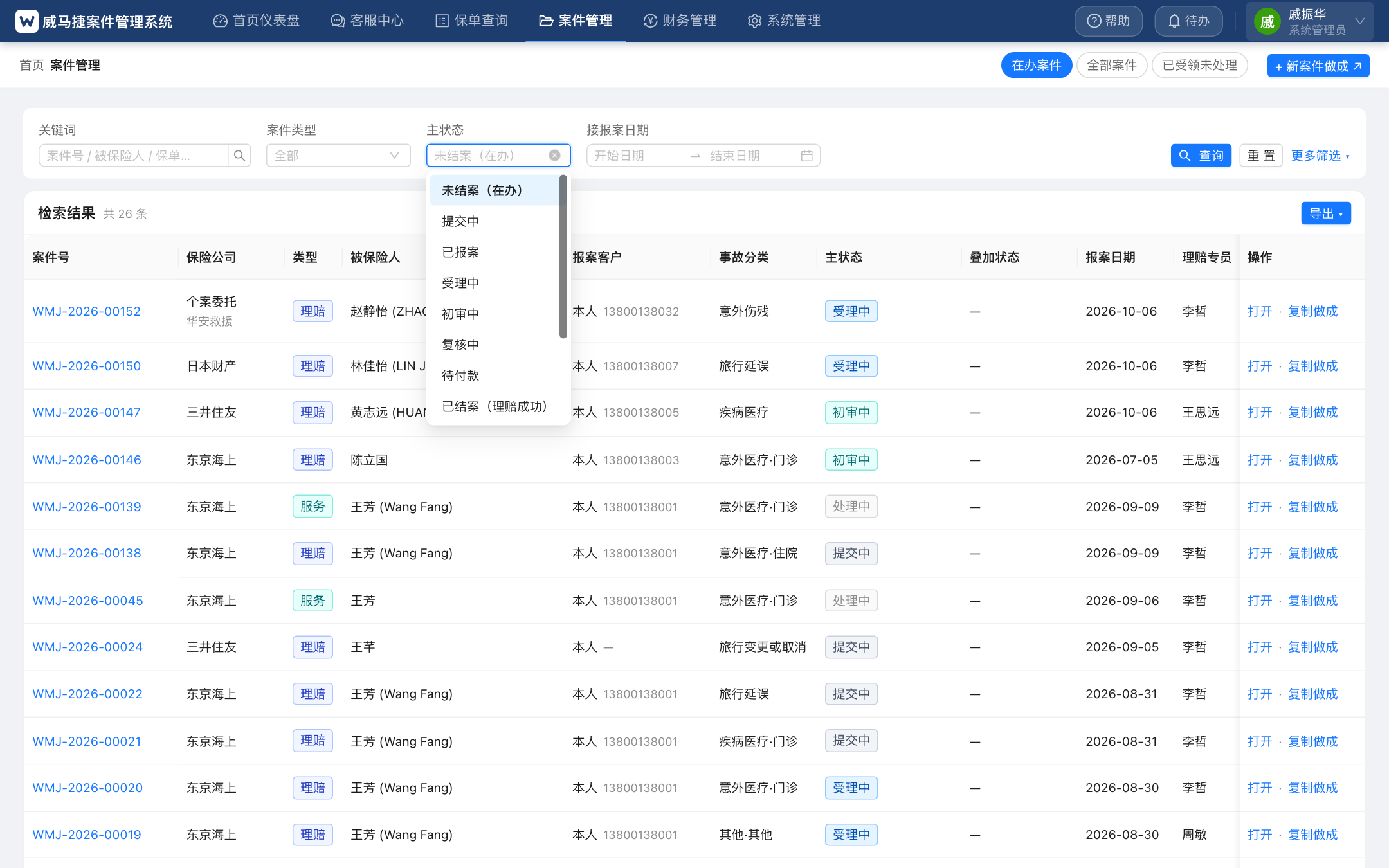Open case link WMJ-2026-00152

pos(86,311)
